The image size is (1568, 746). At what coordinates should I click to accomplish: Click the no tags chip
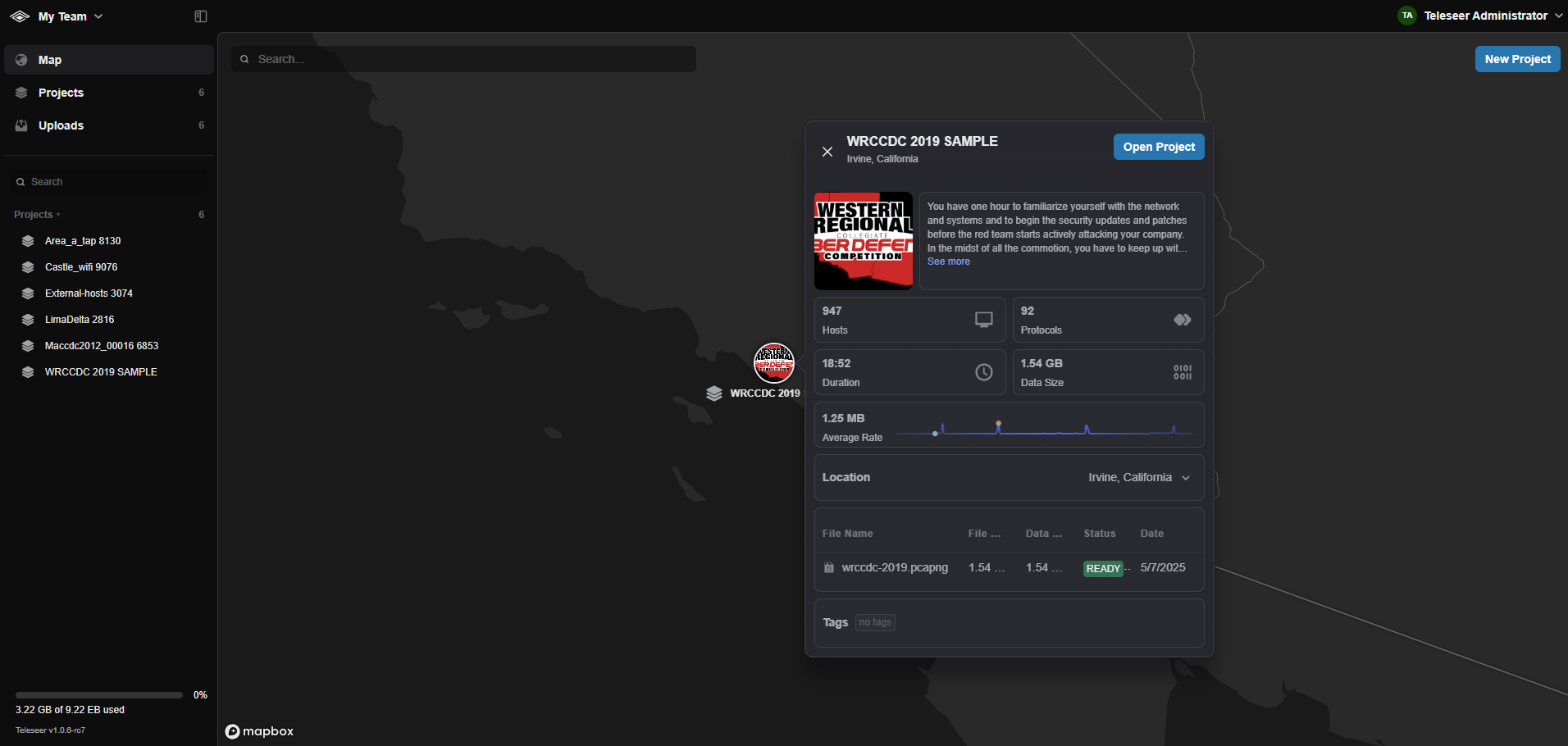click(x=875, y=622)
